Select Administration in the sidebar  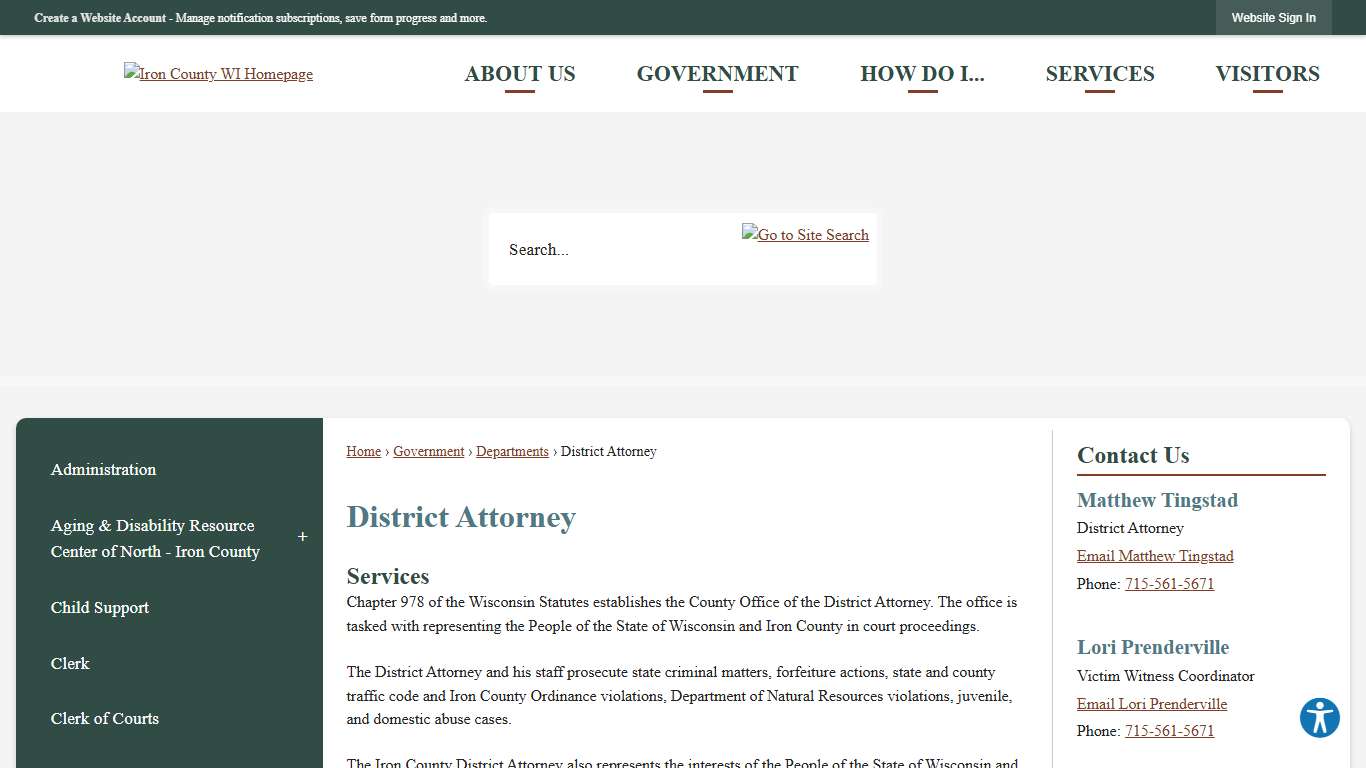(x=103, y=469)
